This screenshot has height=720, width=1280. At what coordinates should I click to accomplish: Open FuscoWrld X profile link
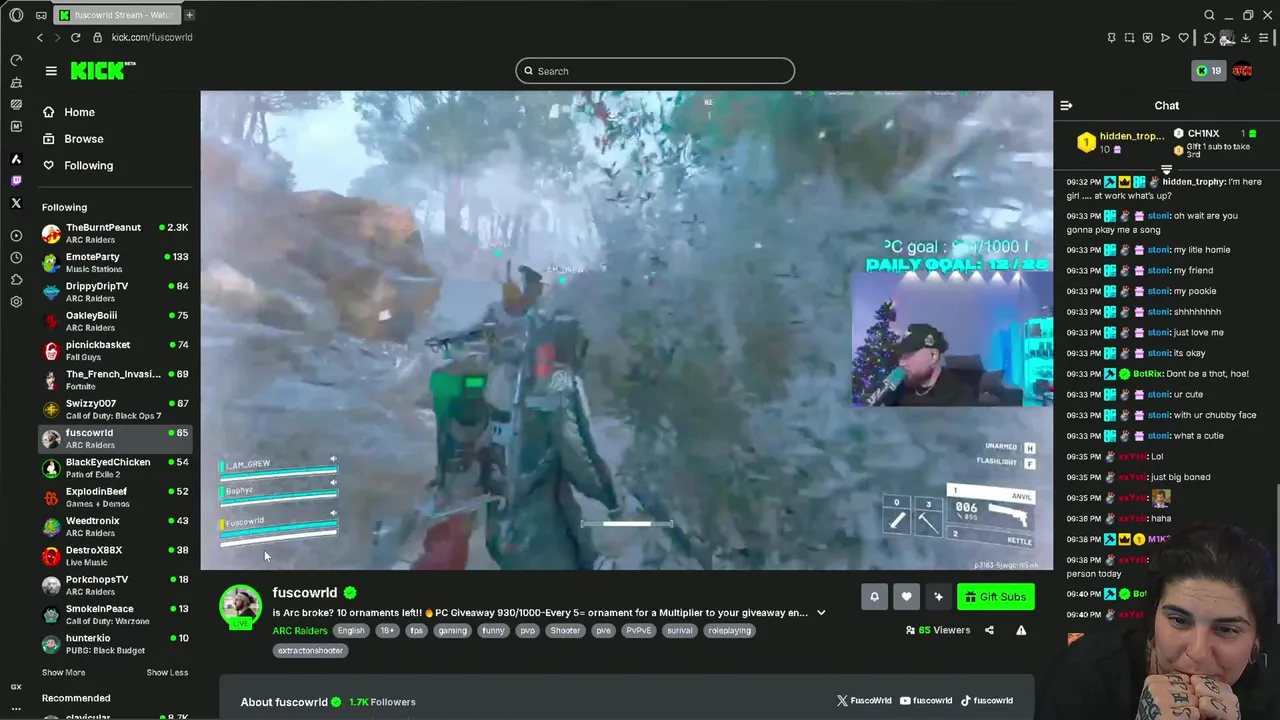pyautogui.click(x=864, y=701)
